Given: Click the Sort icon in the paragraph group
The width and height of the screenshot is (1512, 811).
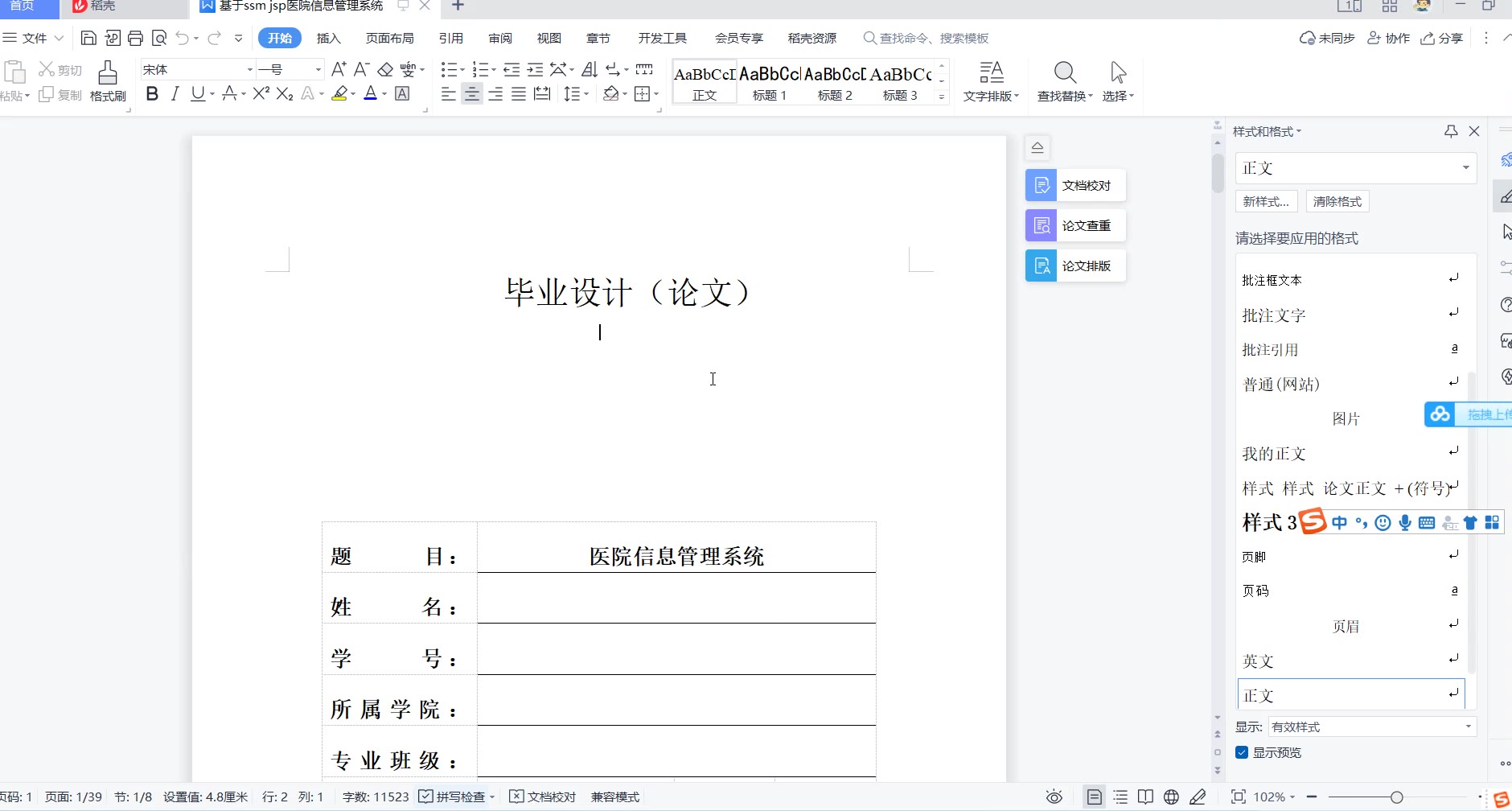Looking at the screenshot, I should 590,69.
